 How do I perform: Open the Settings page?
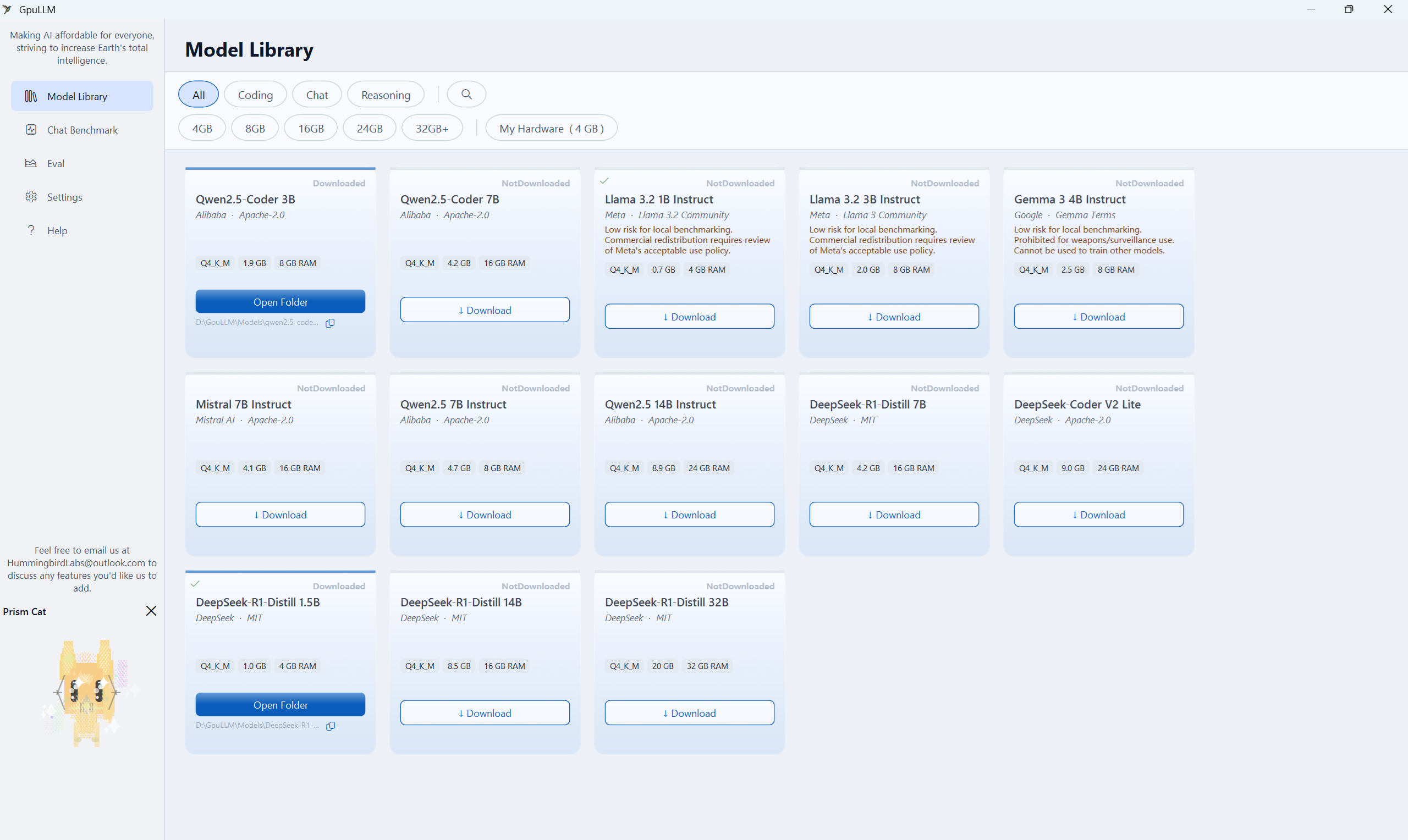click(82, 196)
